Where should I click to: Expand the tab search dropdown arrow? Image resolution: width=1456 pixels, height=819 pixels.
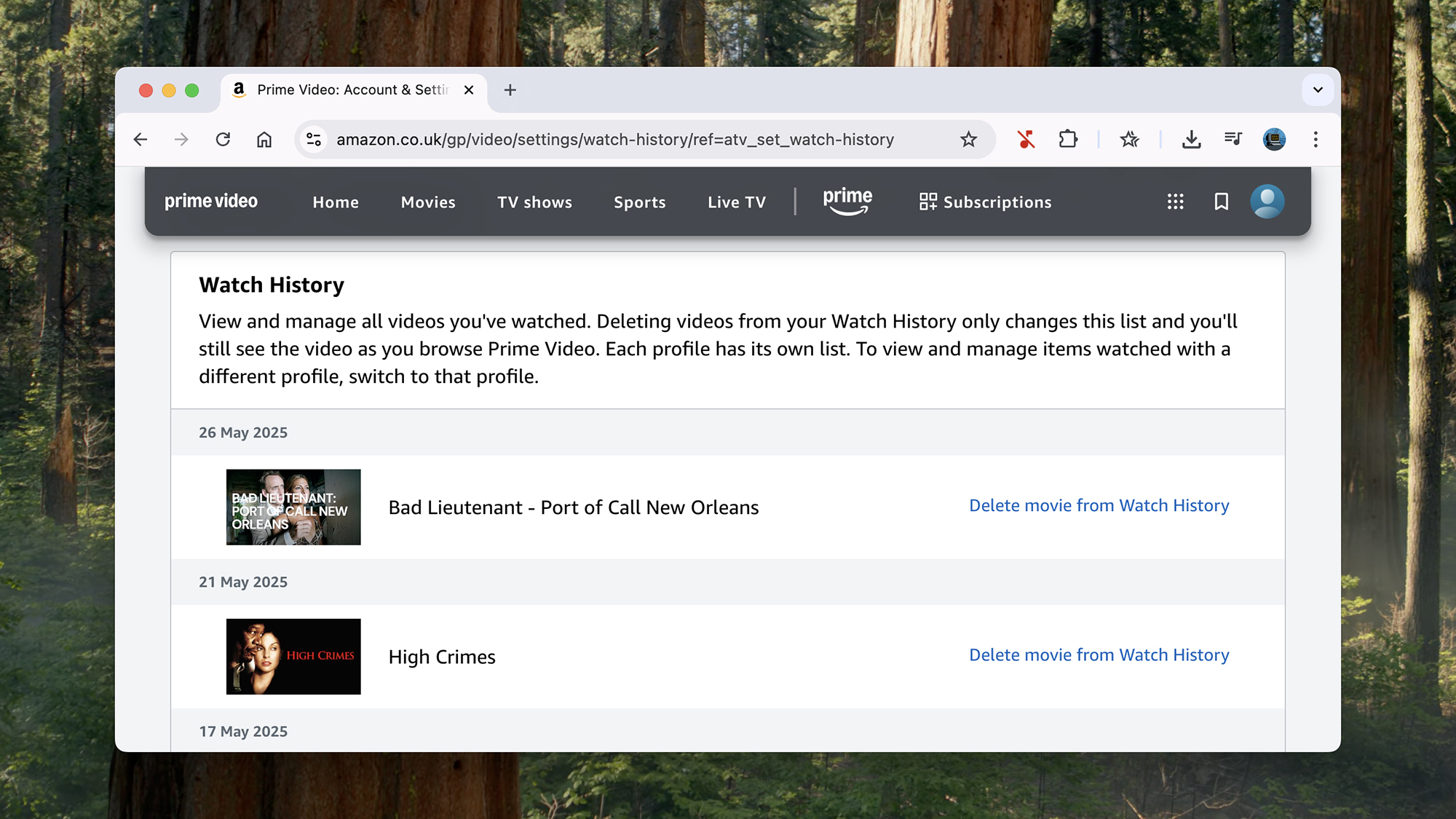coord(1317,90)
